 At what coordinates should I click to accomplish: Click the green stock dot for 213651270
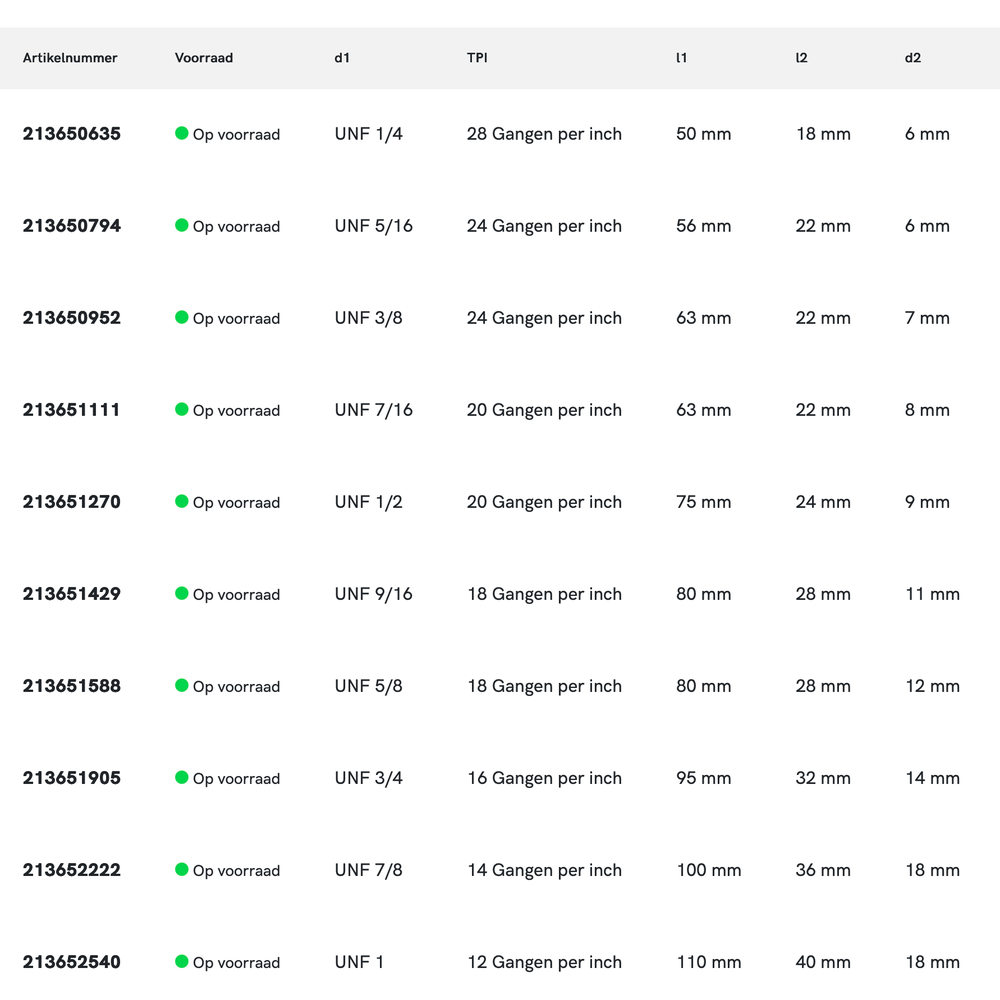[182, 501]
